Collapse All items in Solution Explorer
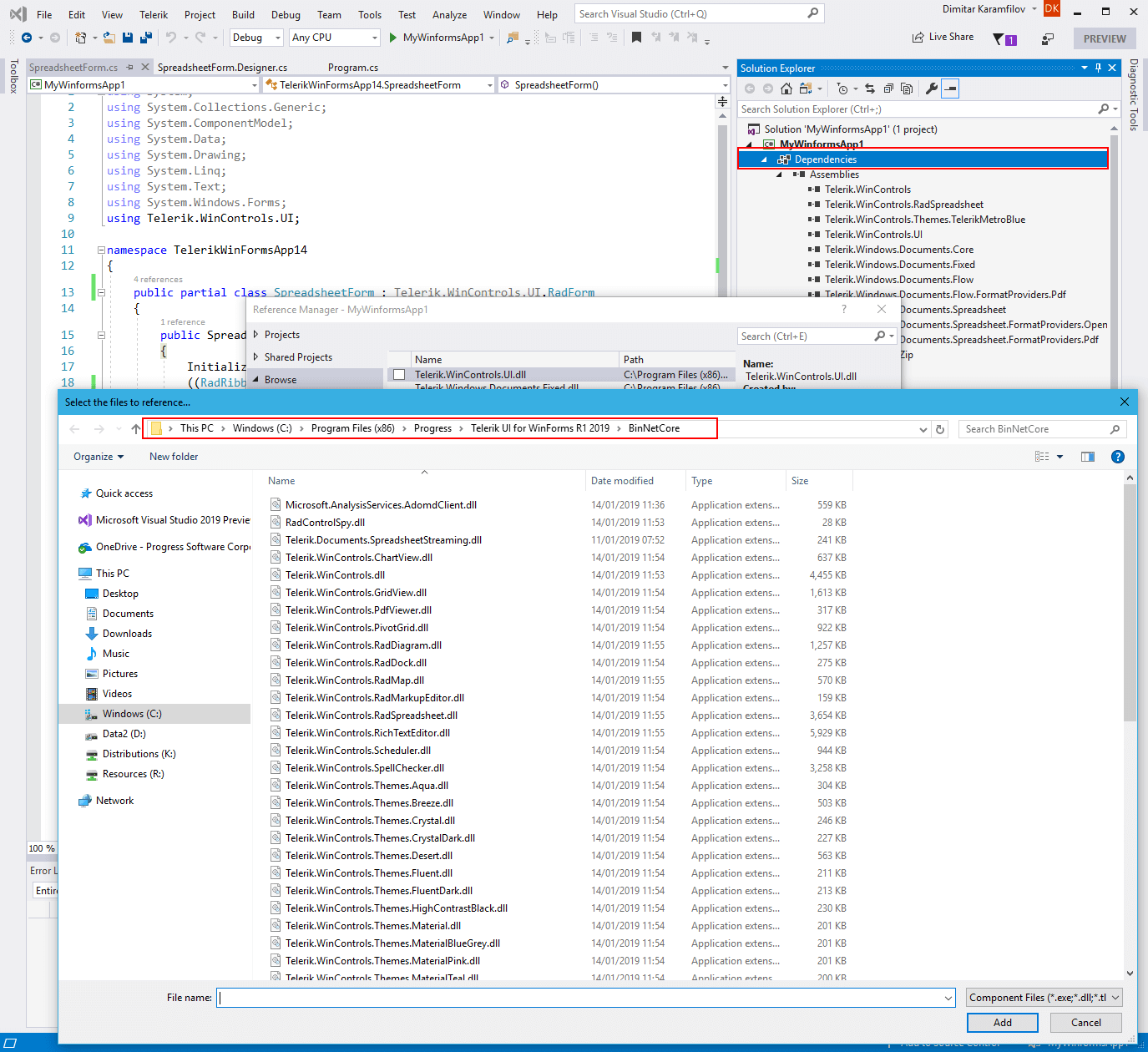1148x1052 pixels. coord(888,89)
